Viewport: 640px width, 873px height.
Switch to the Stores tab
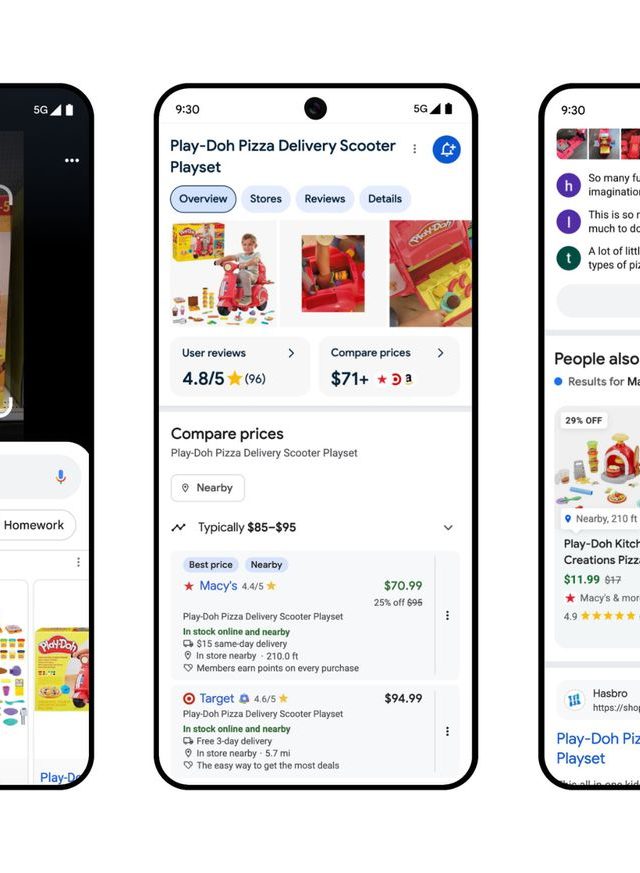265,199
